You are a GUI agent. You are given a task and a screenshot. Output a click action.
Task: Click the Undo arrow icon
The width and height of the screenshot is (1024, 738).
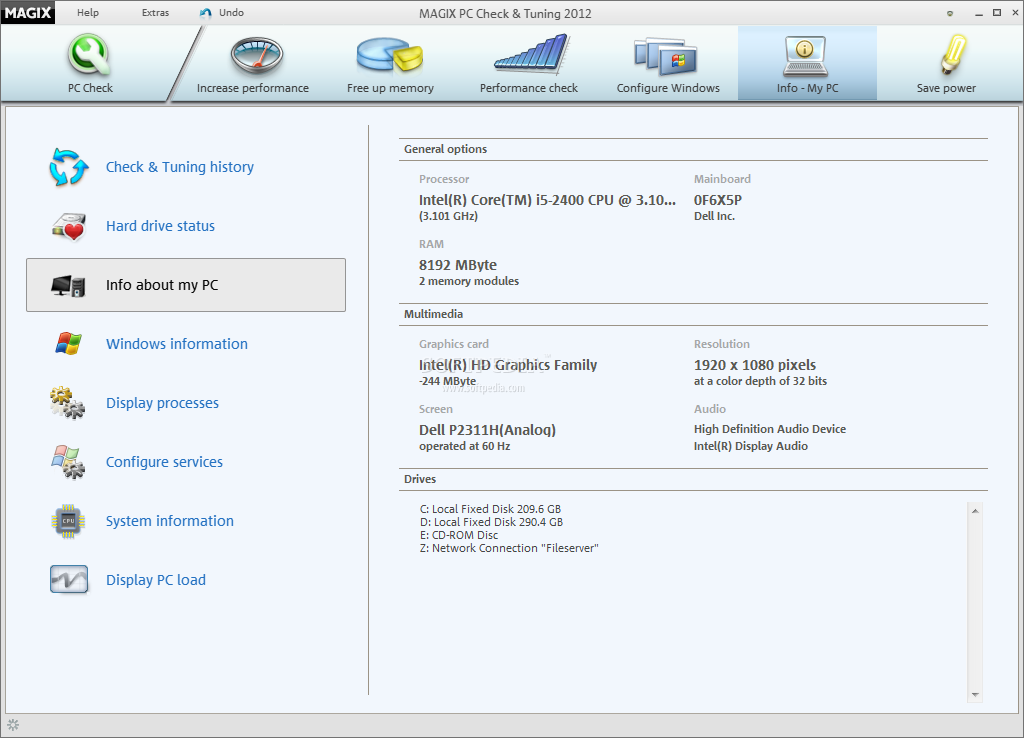pyautogui.click(x=206, y=12)
